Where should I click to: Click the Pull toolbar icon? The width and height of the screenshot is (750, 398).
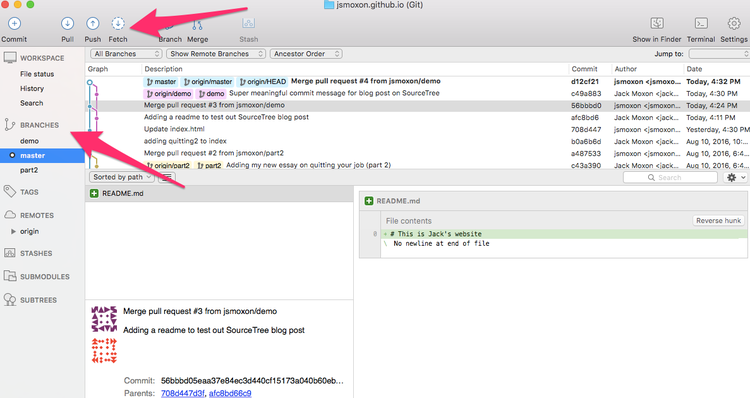point(67,23)
